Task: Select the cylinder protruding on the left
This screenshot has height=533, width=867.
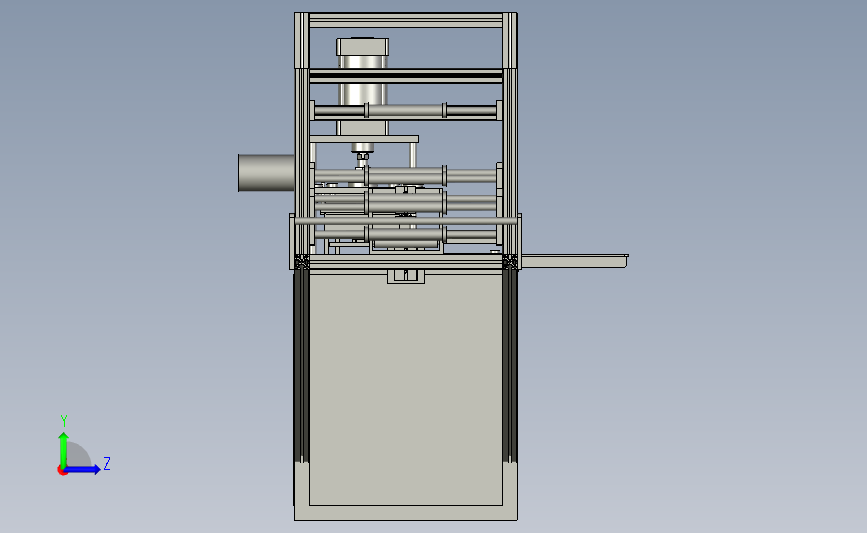Action: [x=266, y=173]
